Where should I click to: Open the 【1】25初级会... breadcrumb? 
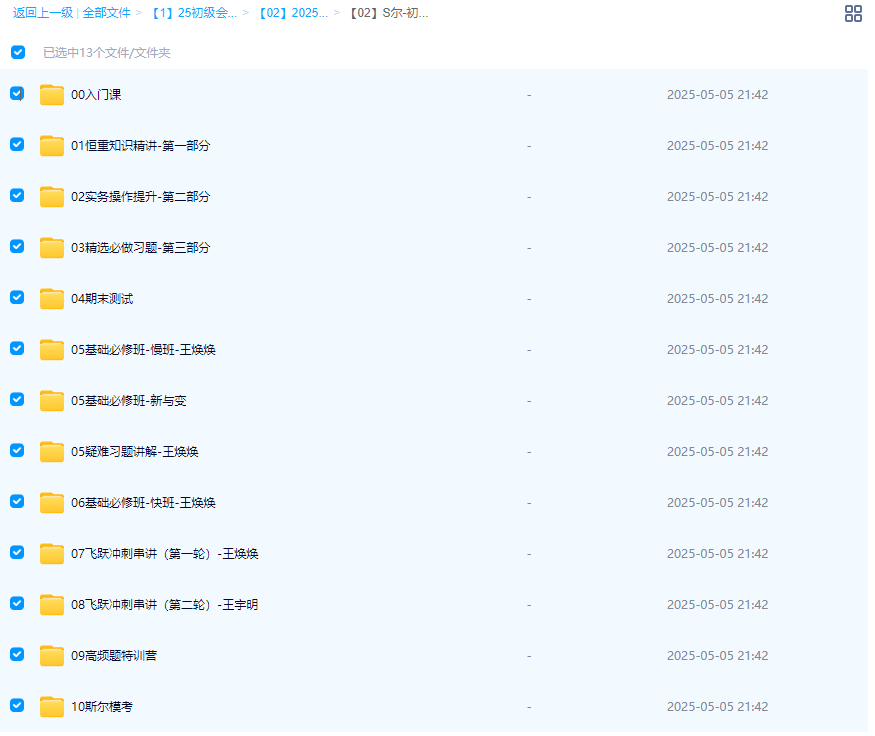pos(194,13)
